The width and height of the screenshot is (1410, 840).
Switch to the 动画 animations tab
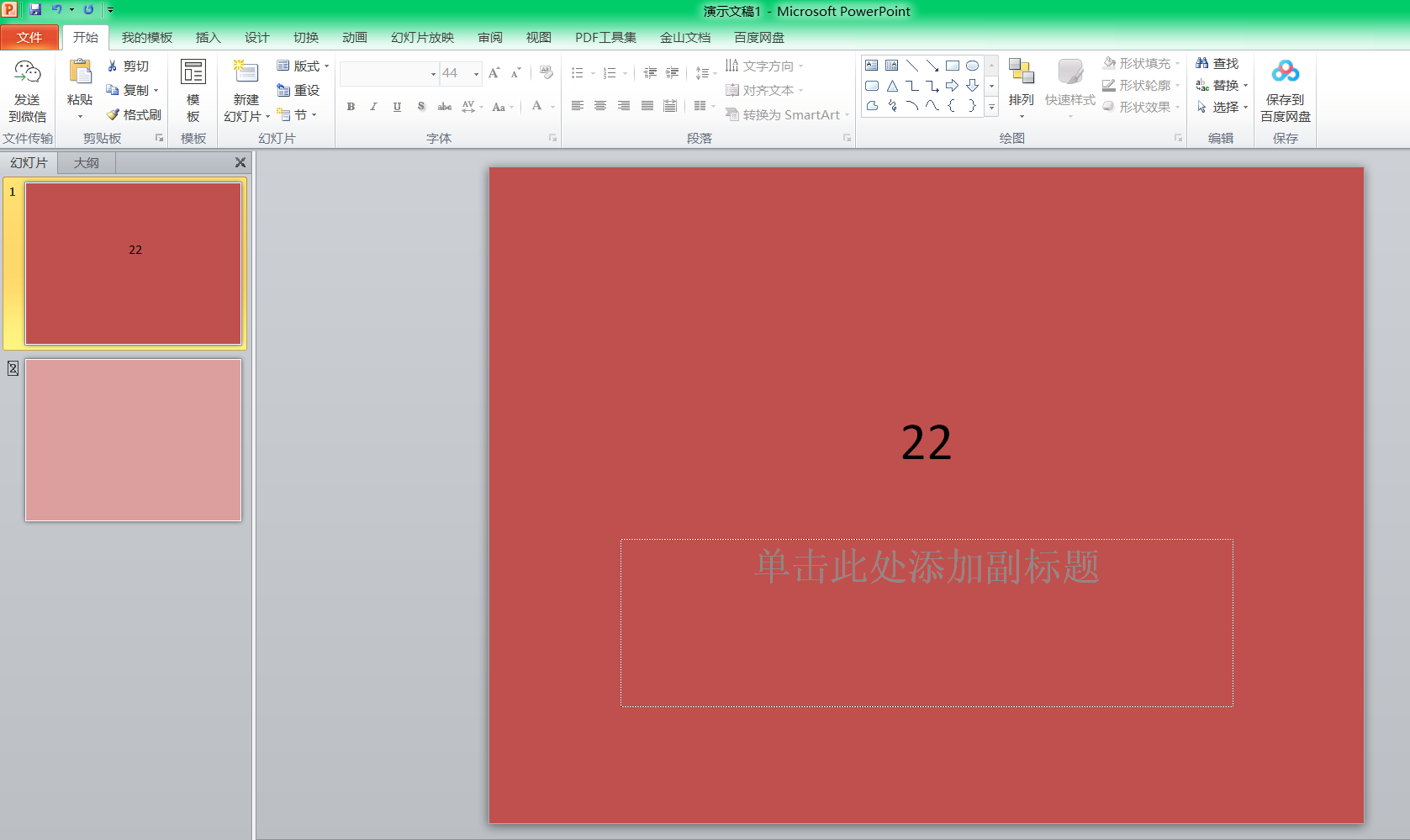354,37
